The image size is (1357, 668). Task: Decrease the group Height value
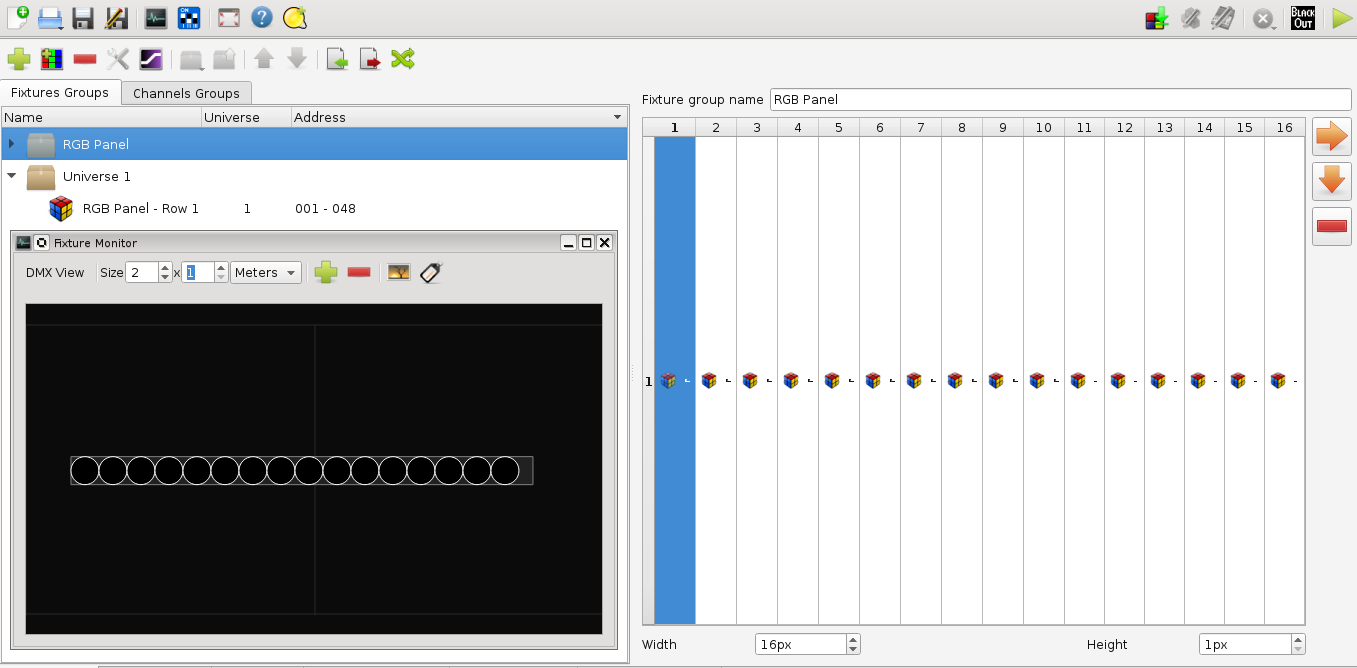click(1298, 650)
